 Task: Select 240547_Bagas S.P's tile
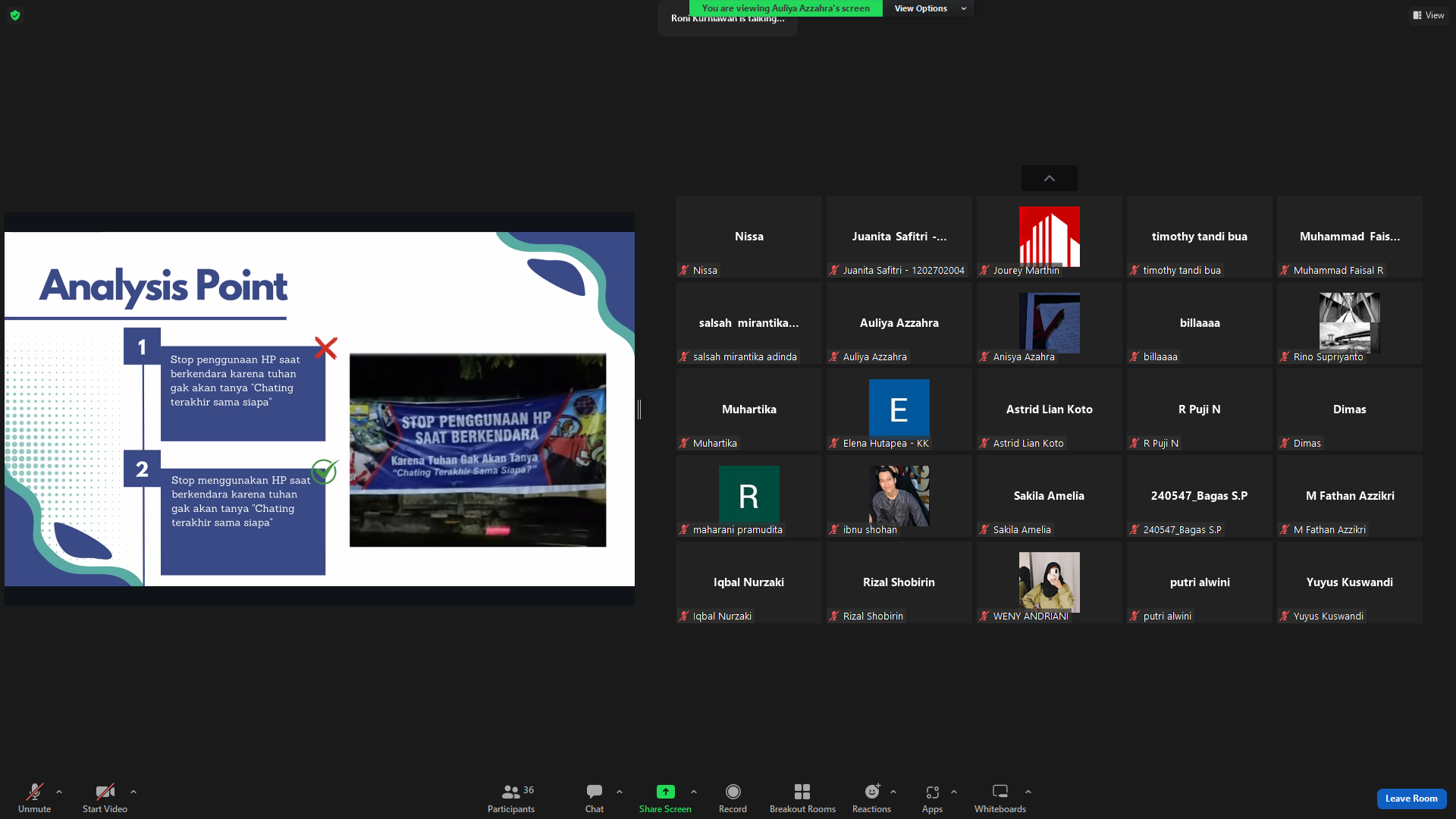click(1200, 496)
